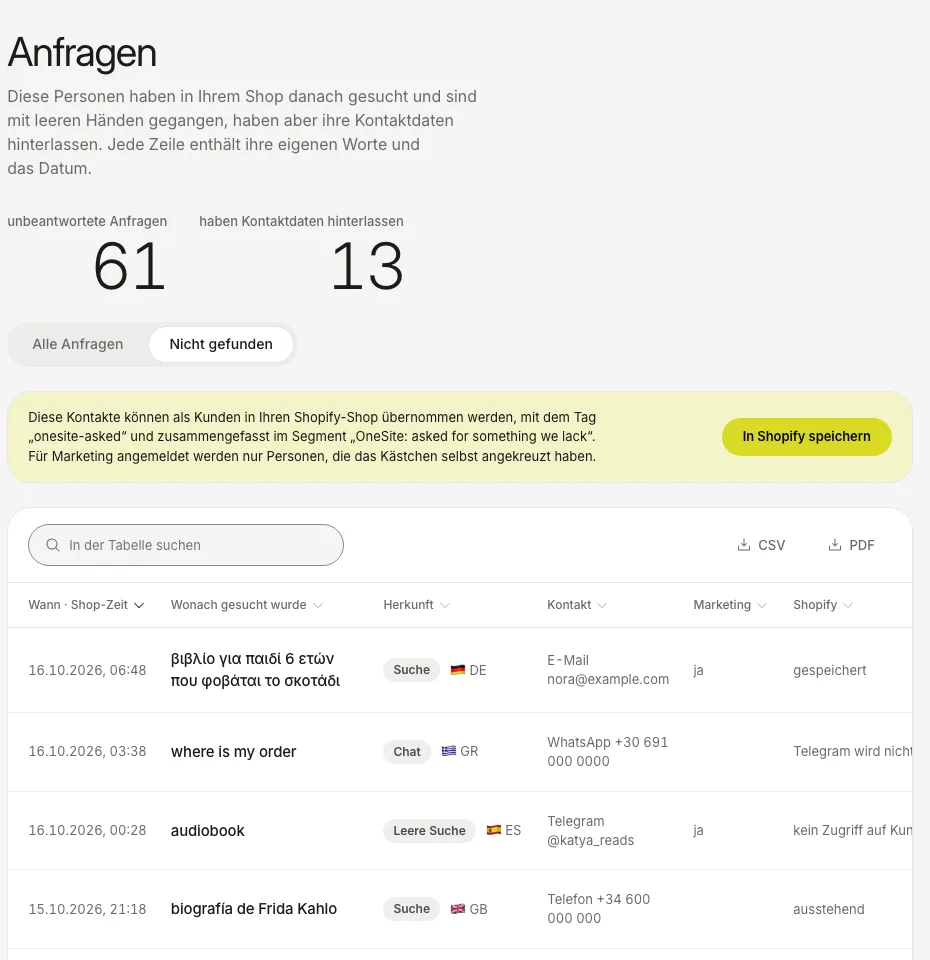This screenshot has height=960, width=930.
Task: Open the Shopify column chevron
Action: pos(848,606)
